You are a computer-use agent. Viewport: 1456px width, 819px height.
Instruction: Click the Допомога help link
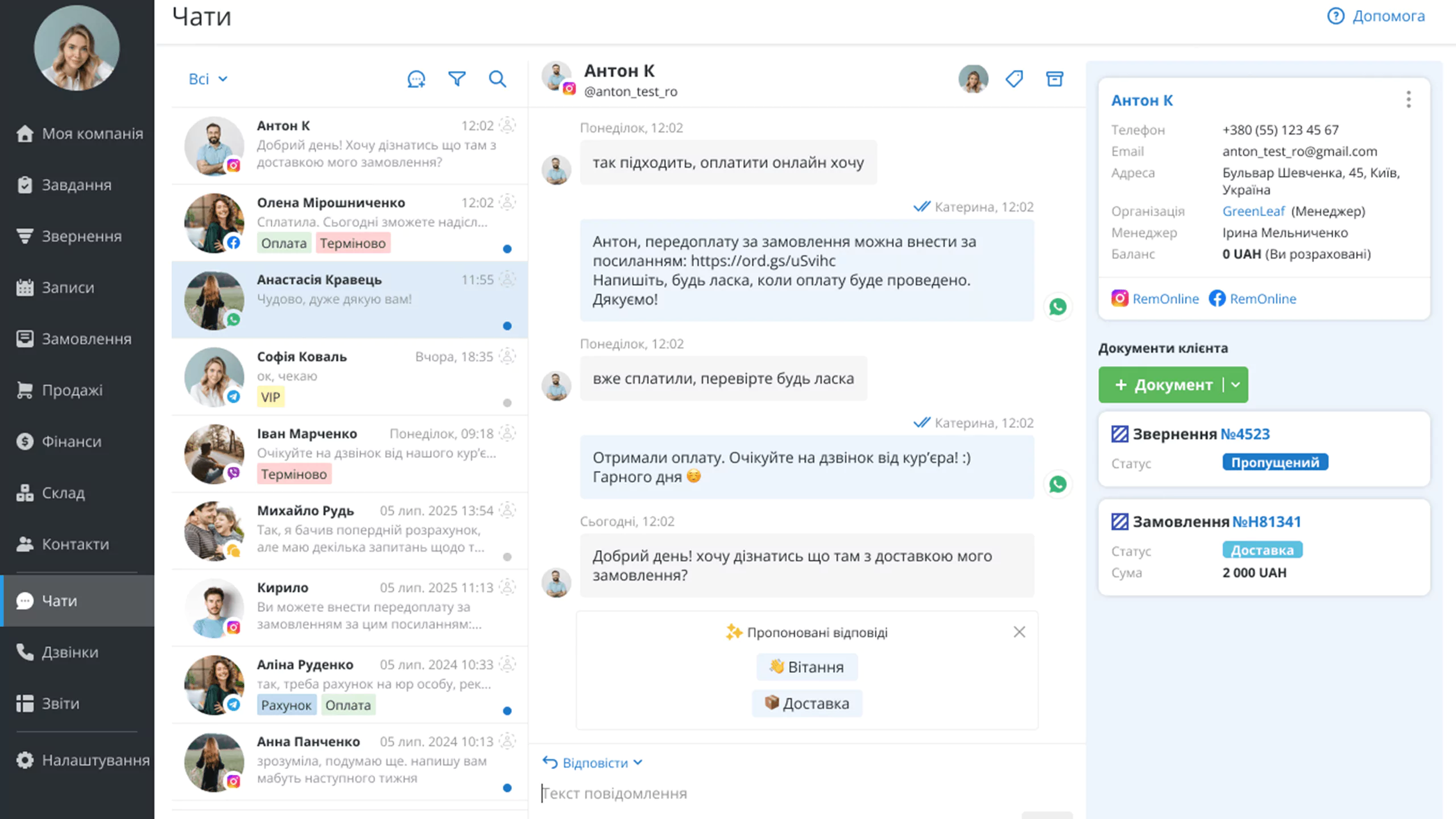click(x=1376, y=16)
